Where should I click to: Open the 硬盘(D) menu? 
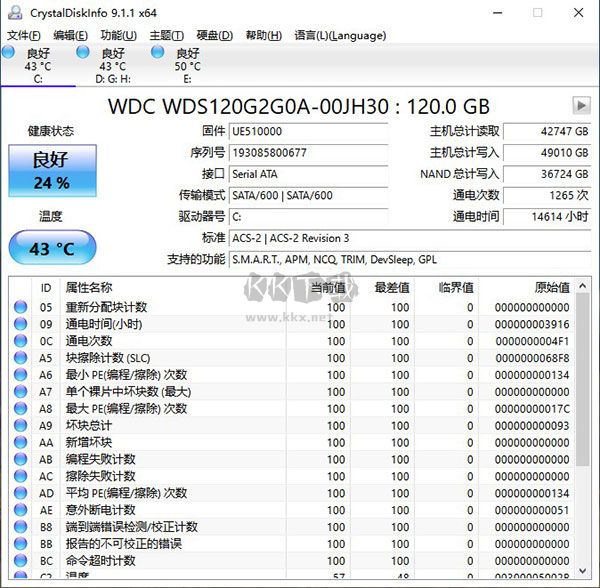pos(215,36)
